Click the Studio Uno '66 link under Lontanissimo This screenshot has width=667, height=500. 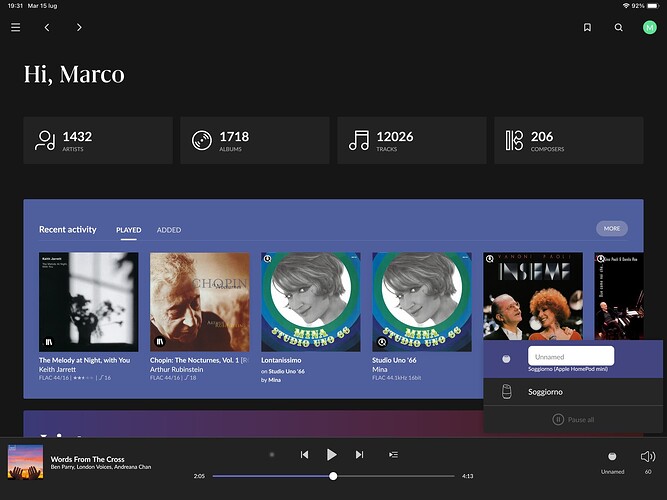[x=287, y=371]
